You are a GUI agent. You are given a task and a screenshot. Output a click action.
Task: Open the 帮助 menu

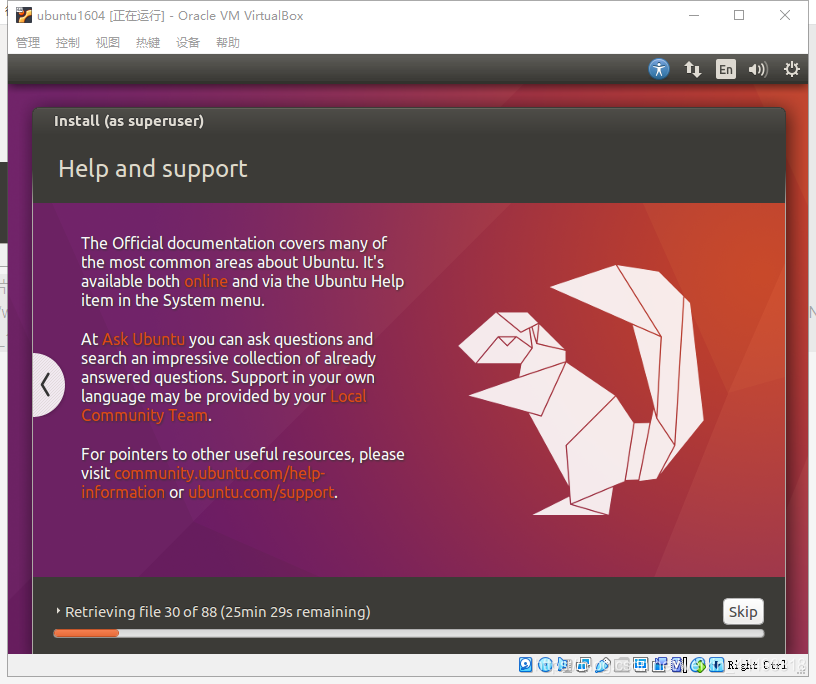228,42
